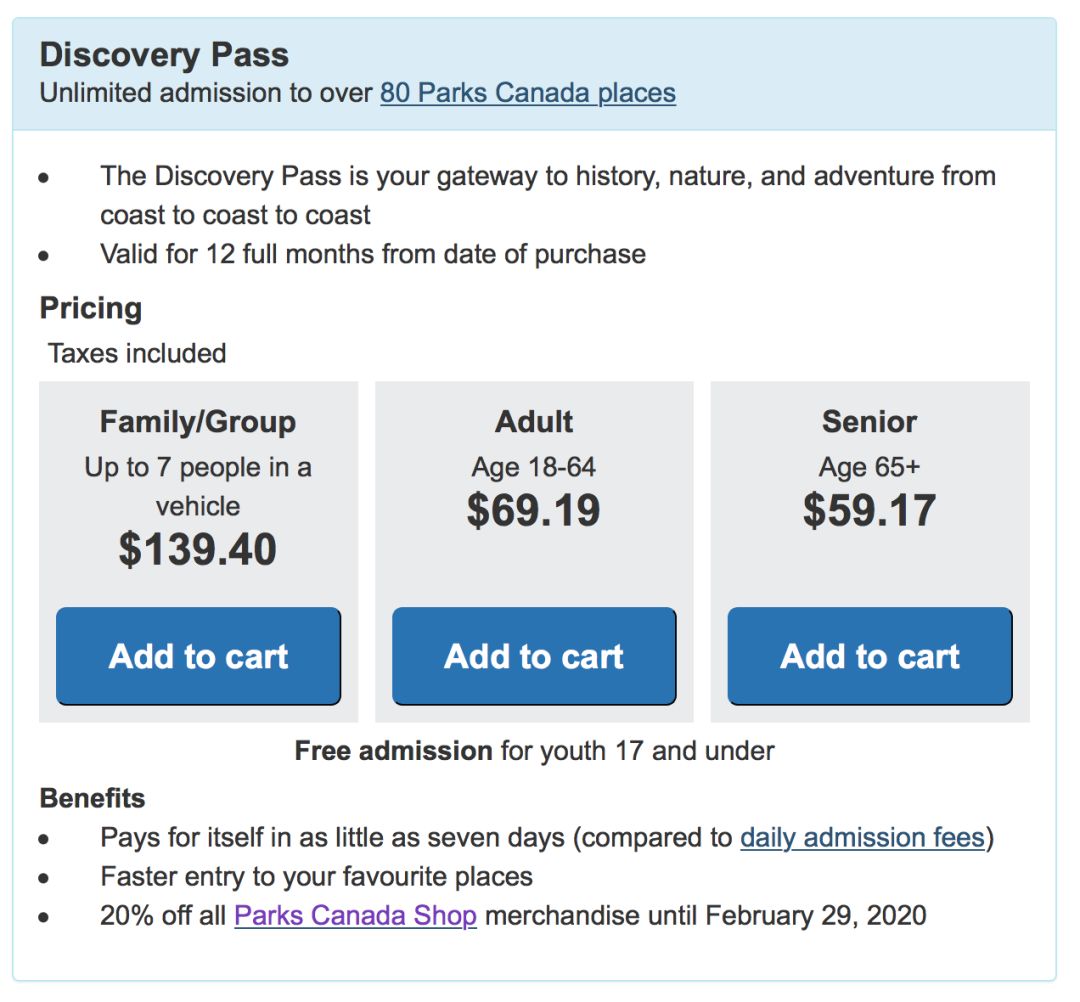Viewport: 1080px width, 1002px height.
Task: Click the Family/Group card title
Action: [198, 422]
